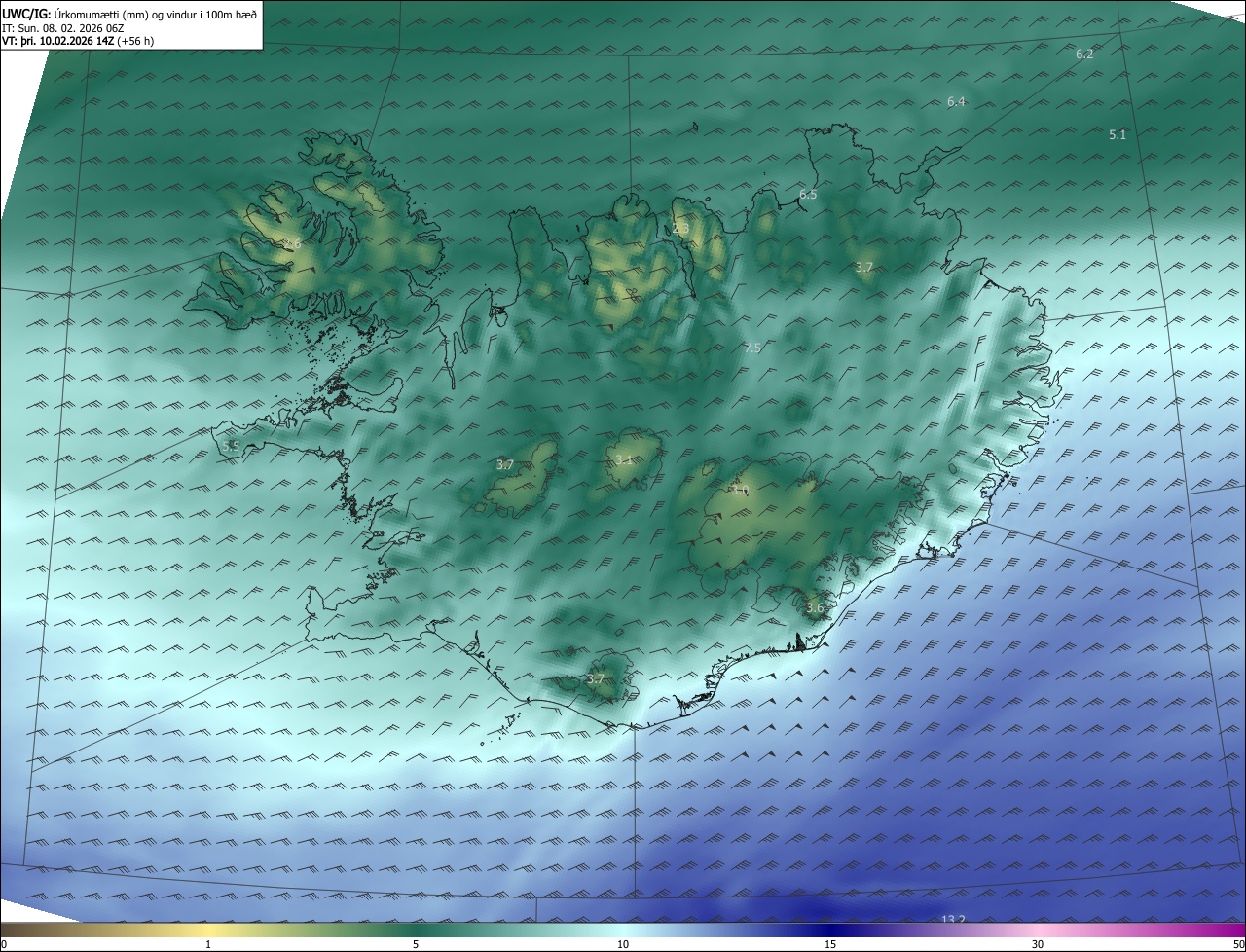Click the 3.0 value on Vatnajökull glacier
Viewport: 1246px width, 952px height.
pyautogui.click(x=740, y=492)
